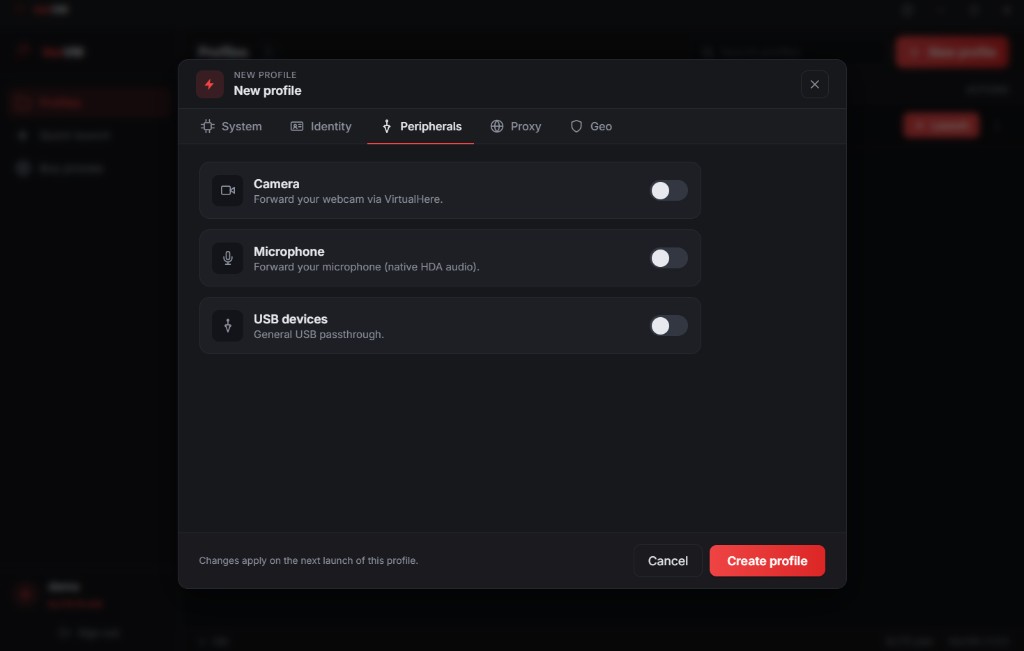This screenshot has height=651, width=1024.
Task: Click "Forward your webcam via VirtualHere." text
Action: [x=348, y=199]
